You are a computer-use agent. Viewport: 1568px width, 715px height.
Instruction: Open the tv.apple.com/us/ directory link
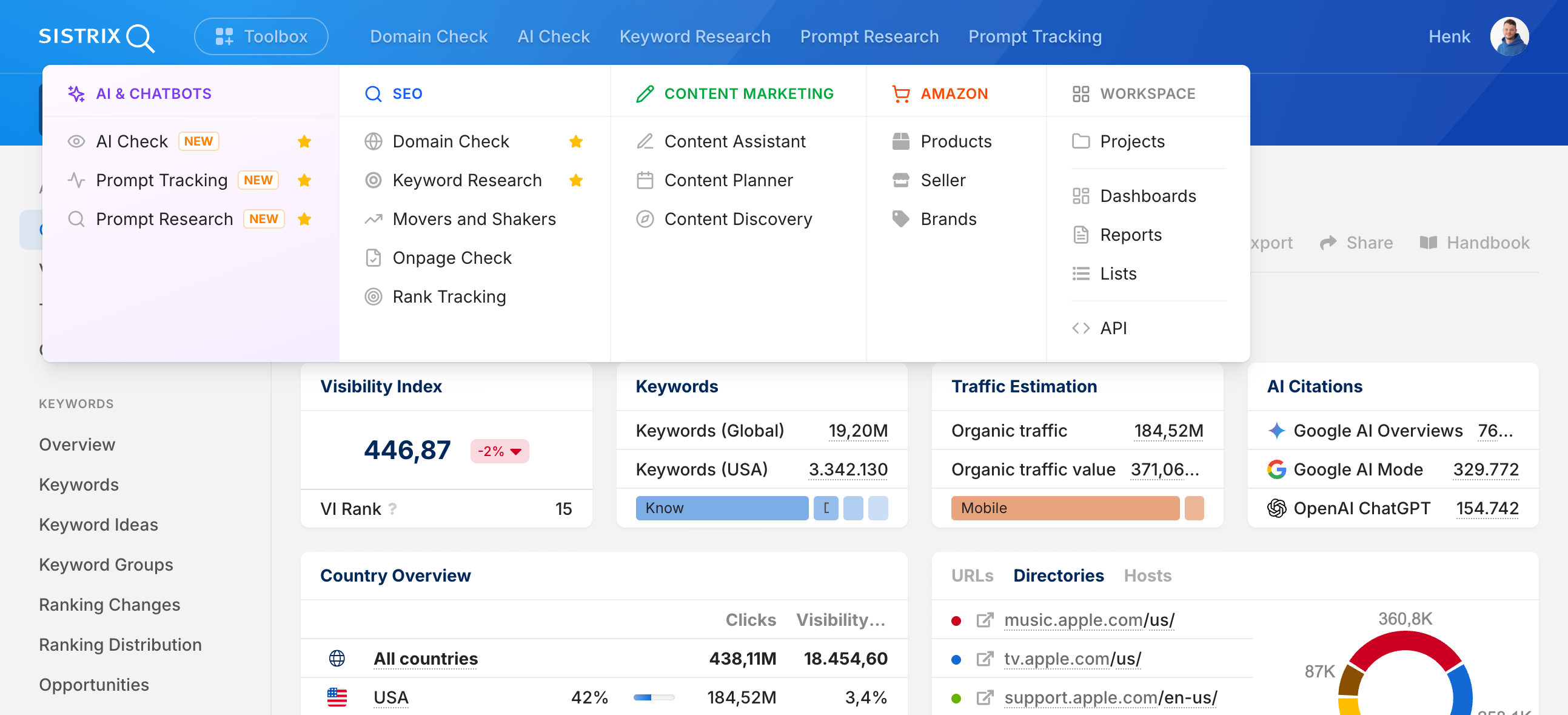(x=1073, y=659)
